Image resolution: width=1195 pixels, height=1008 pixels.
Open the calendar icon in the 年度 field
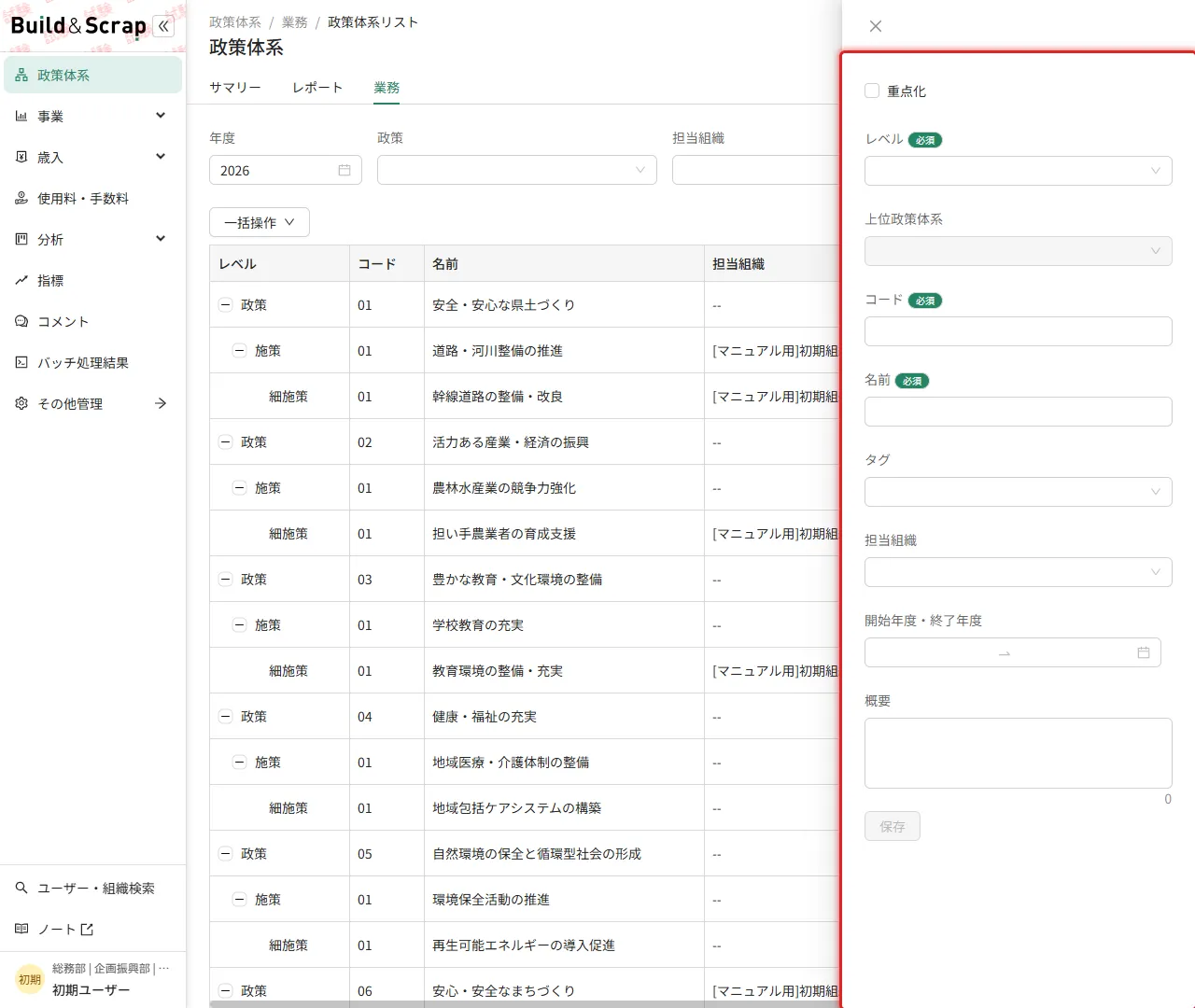(344, 171)
